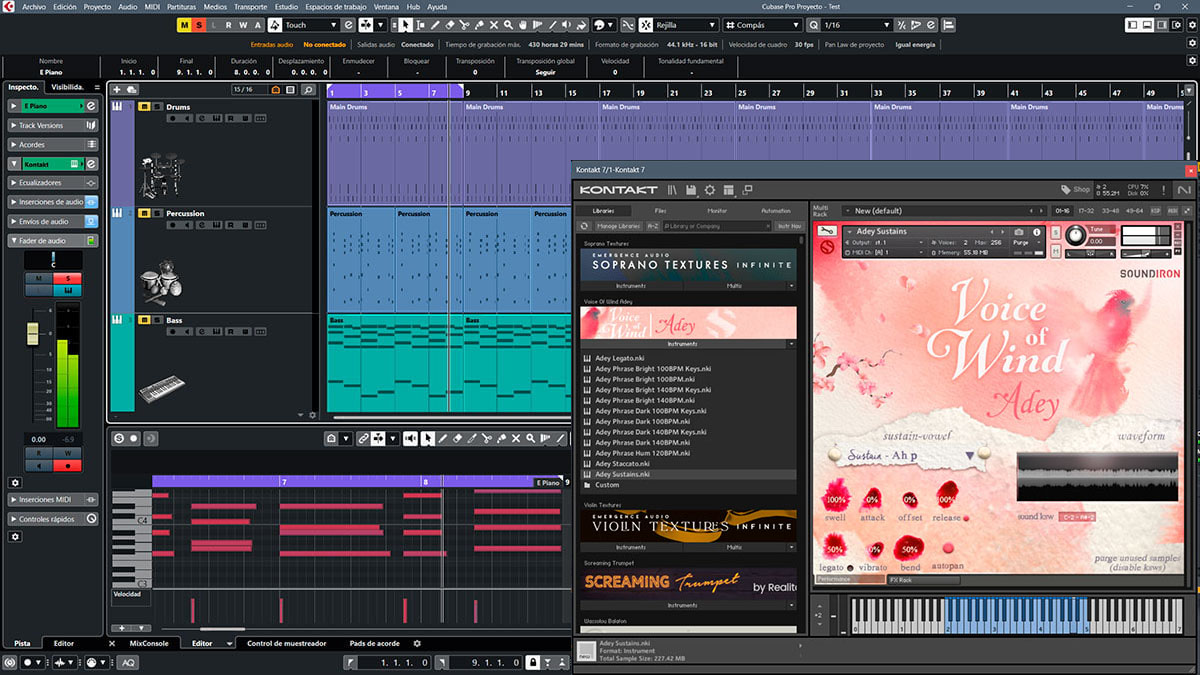
Task: Mute the Bass track
Action: tap(144, 320)
